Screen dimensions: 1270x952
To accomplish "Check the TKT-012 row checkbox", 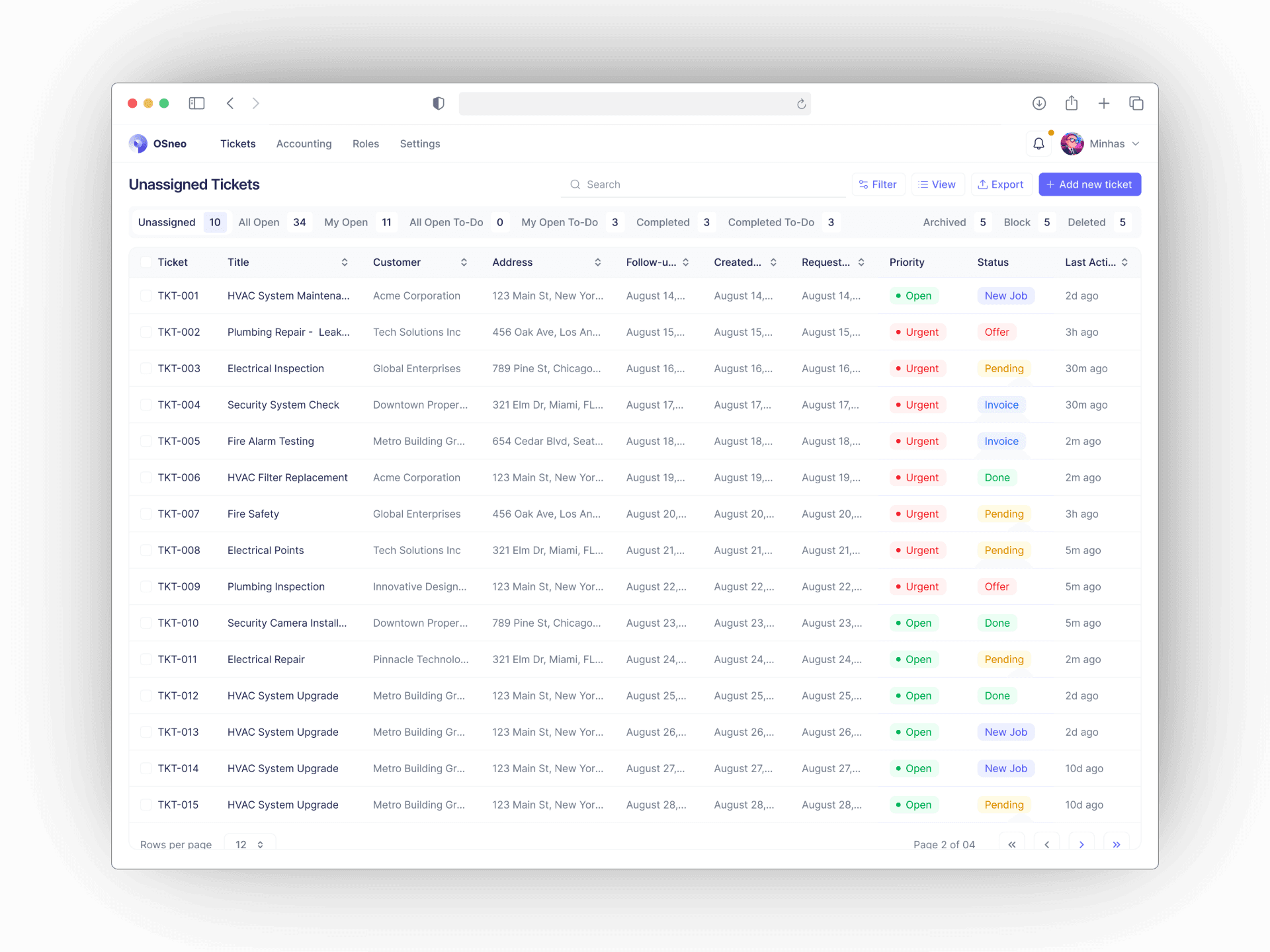I will [146, 695].
